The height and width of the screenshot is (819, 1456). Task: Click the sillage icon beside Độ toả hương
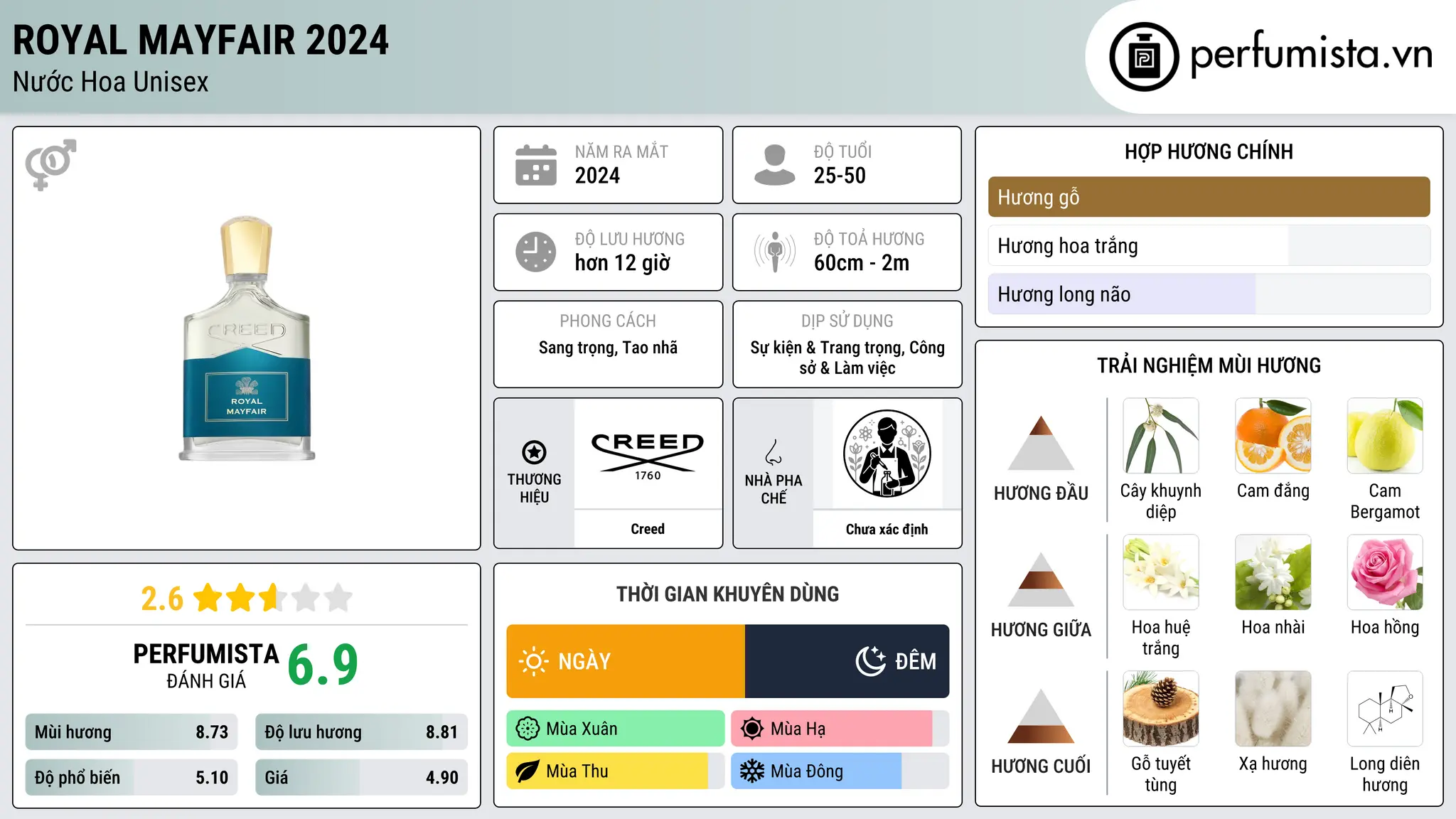click(x=775, y=252)
